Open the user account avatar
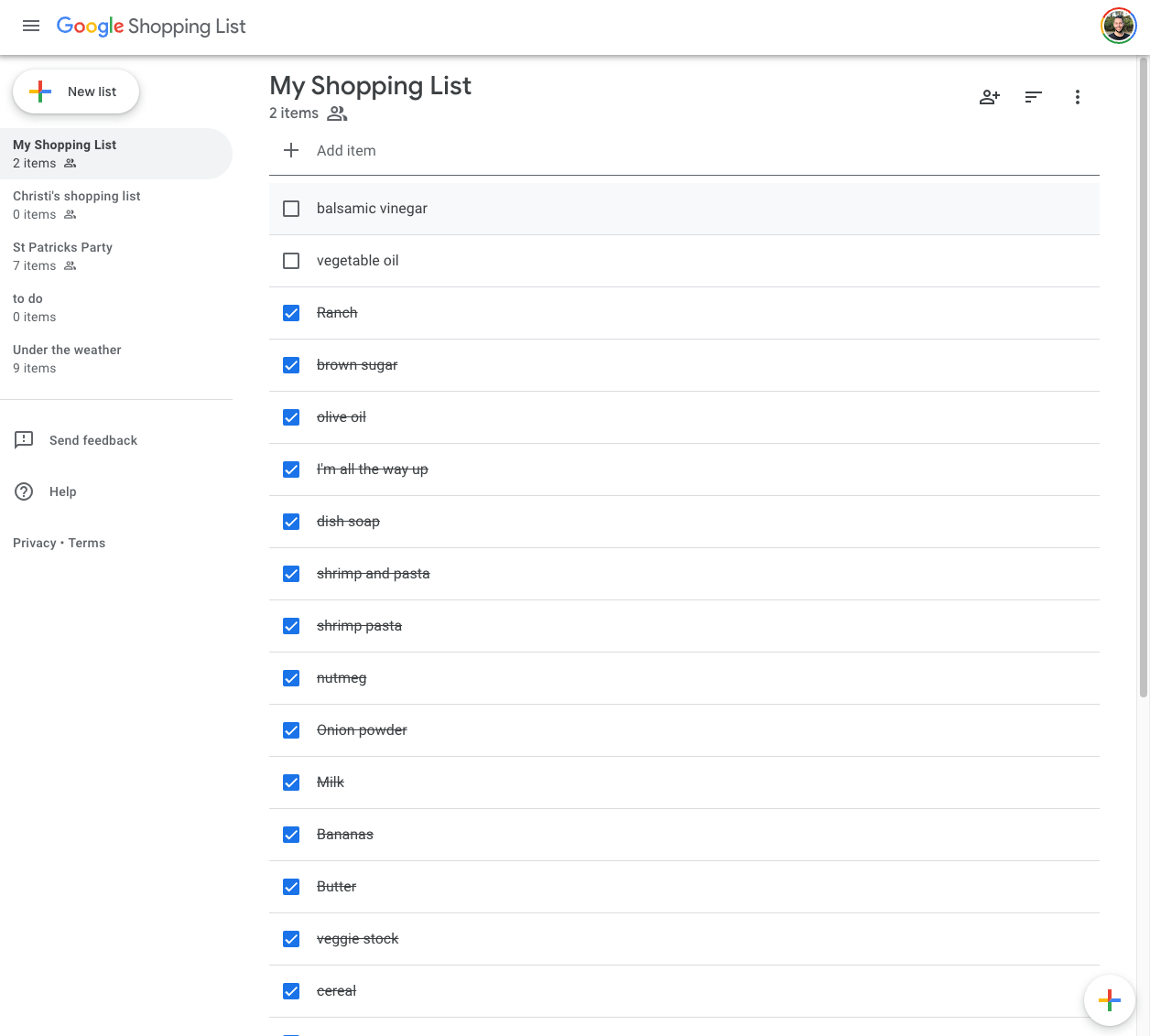 [x=1118, y=27]
